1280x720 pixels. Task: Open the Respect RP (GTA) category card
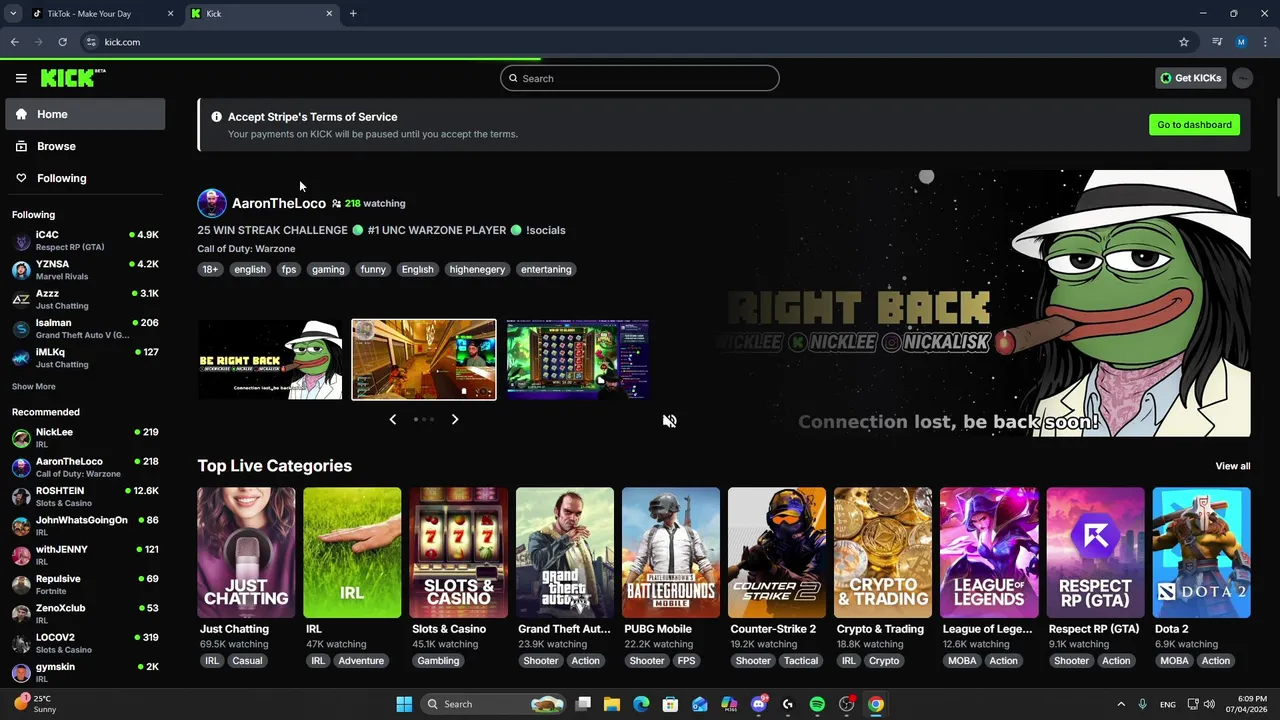coord(1095,553)
